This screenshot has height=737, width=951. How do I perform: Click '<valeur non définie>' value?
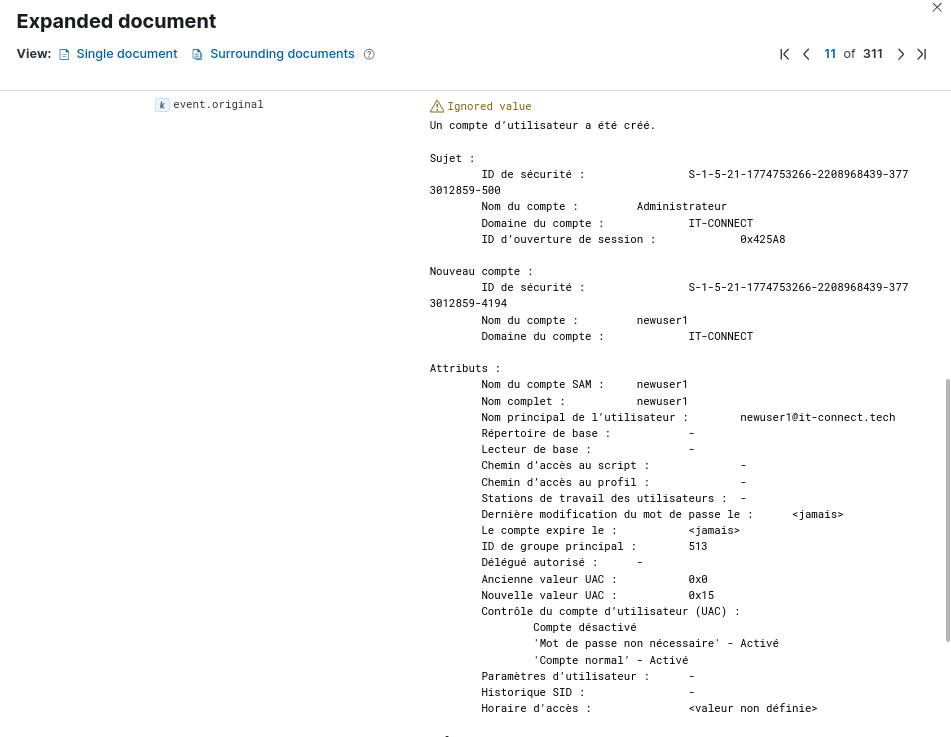pos(753,708)
